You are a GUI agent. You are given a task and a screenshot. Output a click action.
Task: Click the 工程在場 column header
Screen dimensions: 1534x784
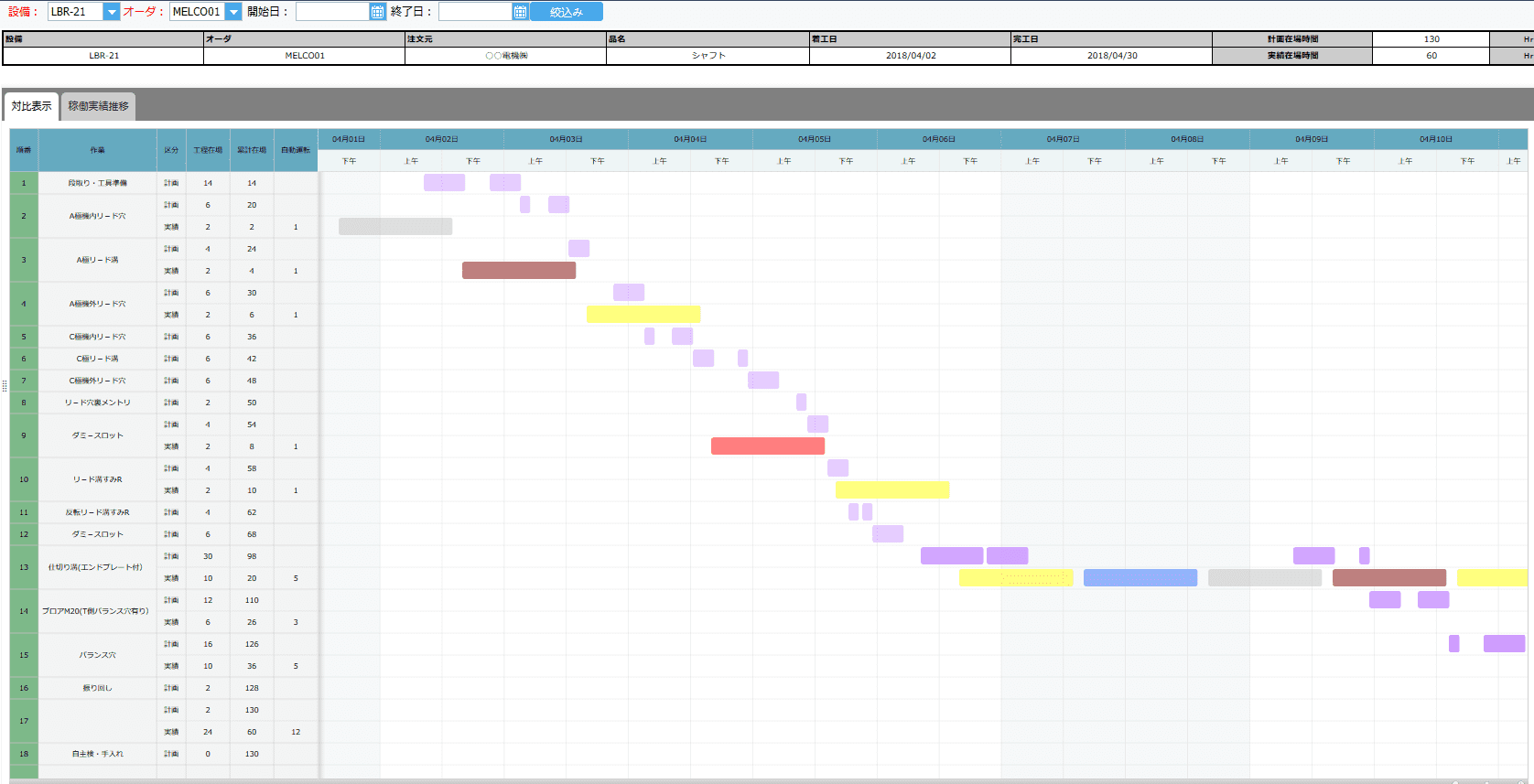point(208,150)
